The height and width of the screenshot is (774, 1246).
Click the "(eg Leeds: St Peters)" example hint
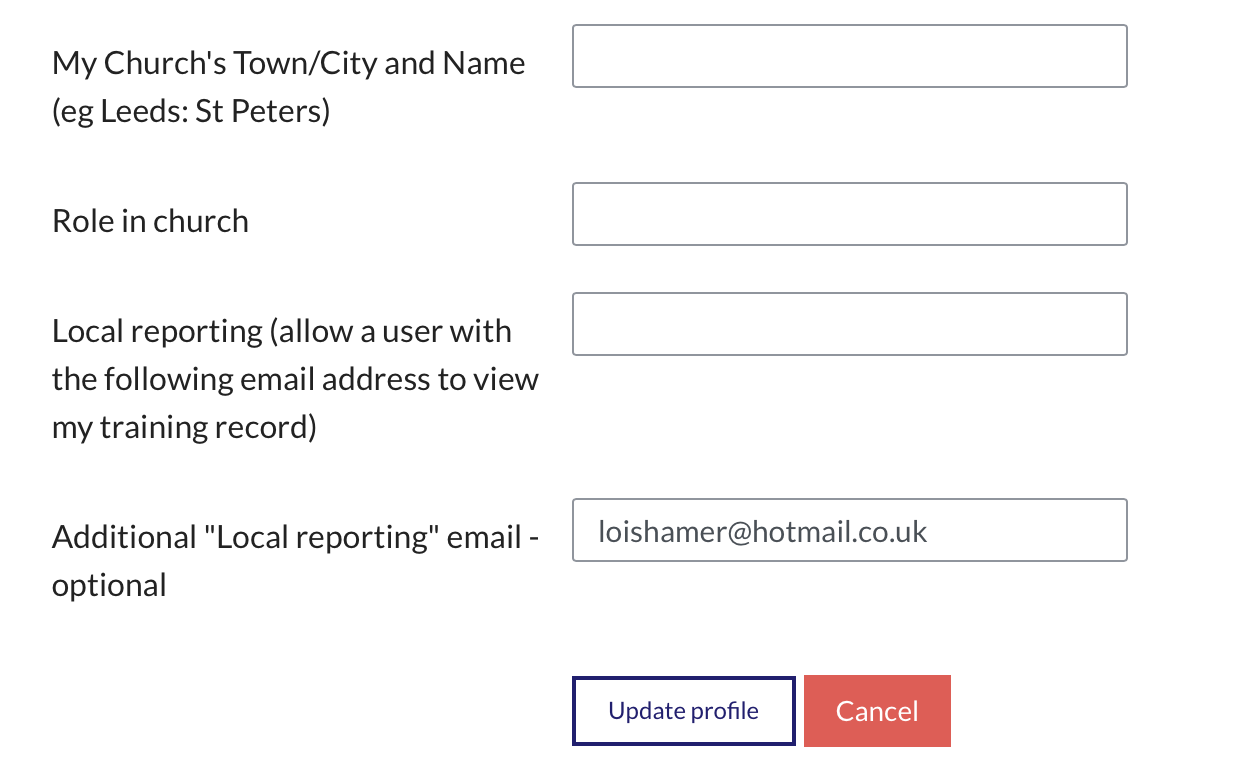tap(191, 111)
